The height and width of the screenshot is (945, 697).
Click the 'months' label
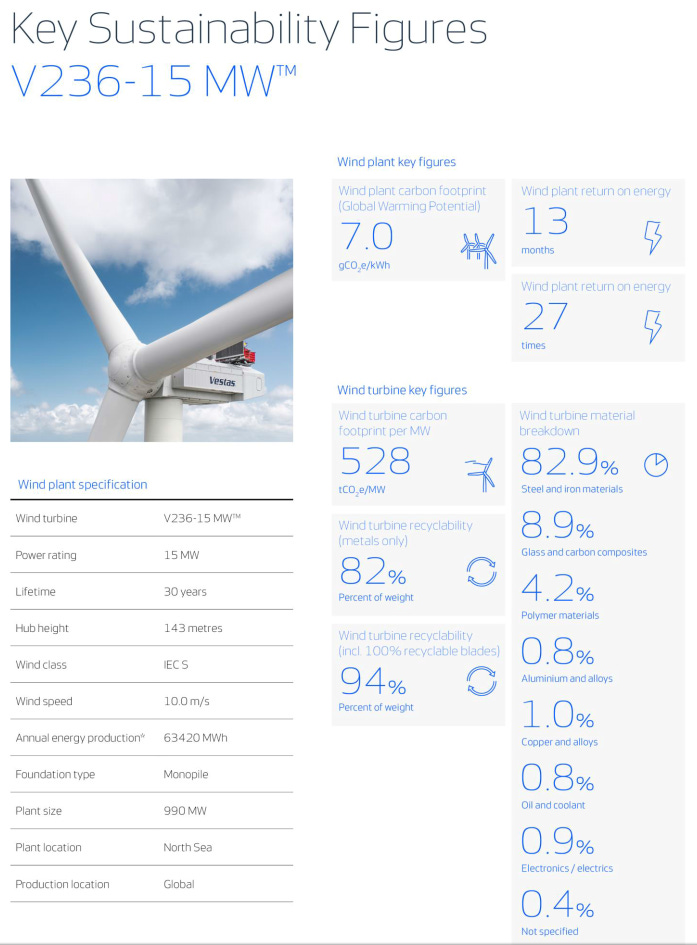[x=537, y=250]
